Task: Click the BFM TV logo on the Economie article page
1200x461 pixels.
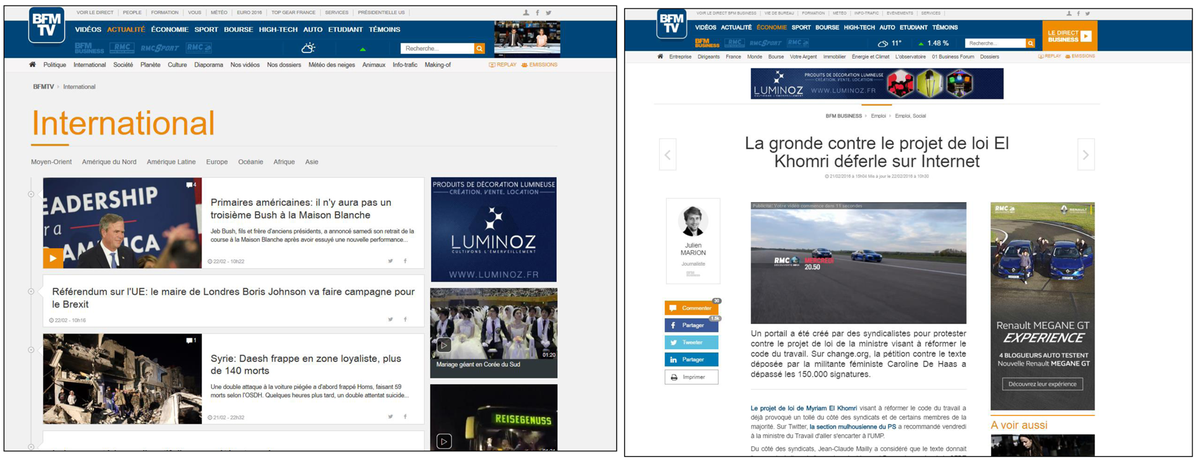Action: pyautogui.click(x=673, y=24)
